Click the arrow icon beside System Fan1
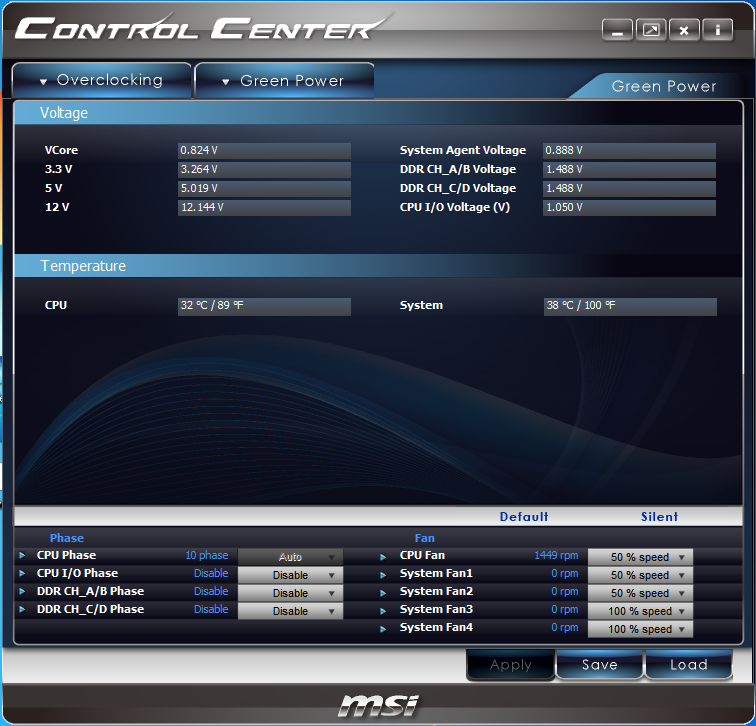The width and height of the screenshot is (756, 726). click(x=383, y=575)
